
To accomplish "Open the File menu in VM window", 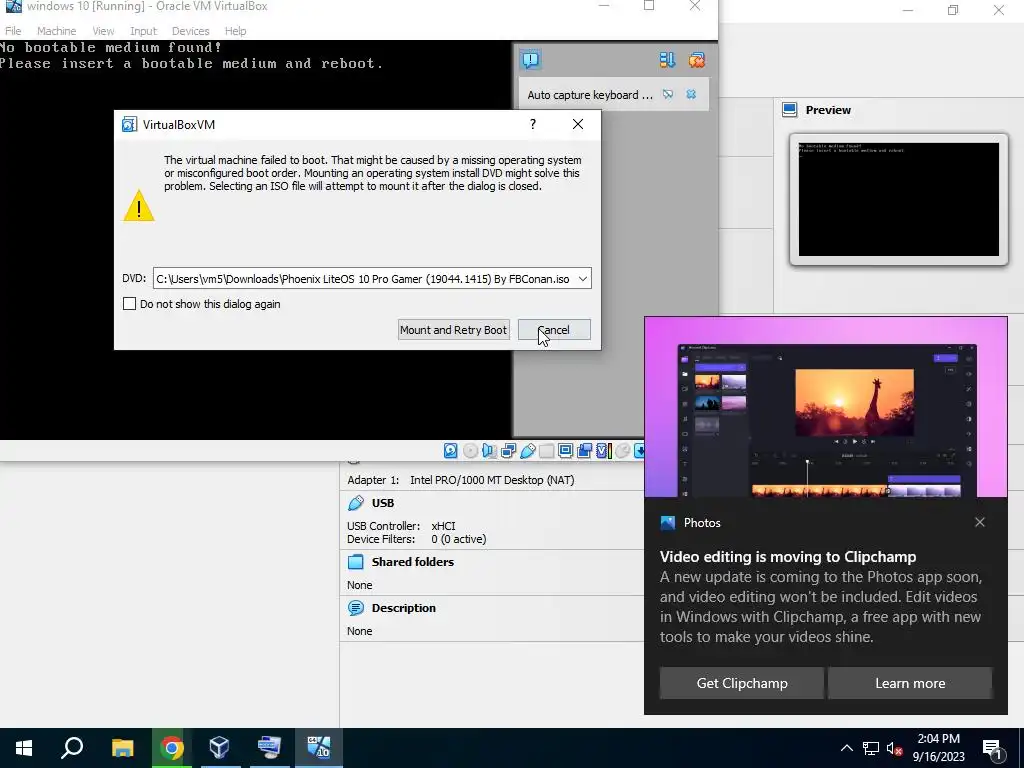I will pos(13,31).
